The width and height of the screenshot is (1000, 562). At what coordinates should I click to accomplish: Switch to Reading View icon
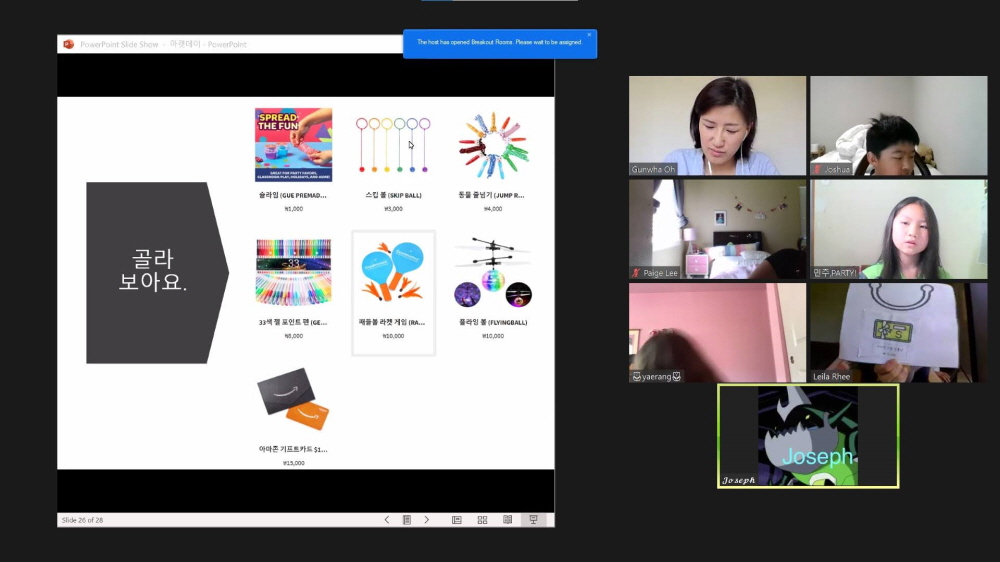[x=508, y=520]
